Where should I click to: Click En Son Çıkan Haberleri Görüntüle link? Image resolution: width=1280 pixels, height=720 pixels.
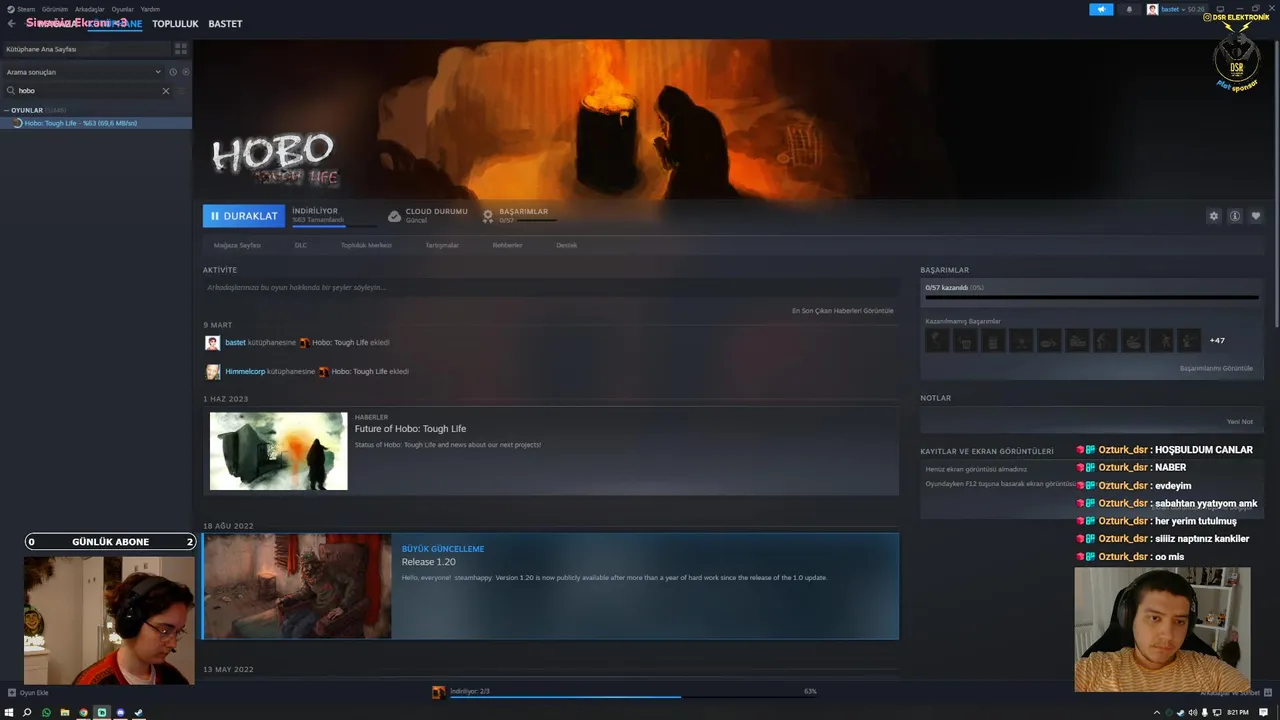click(x=843, y=311)
